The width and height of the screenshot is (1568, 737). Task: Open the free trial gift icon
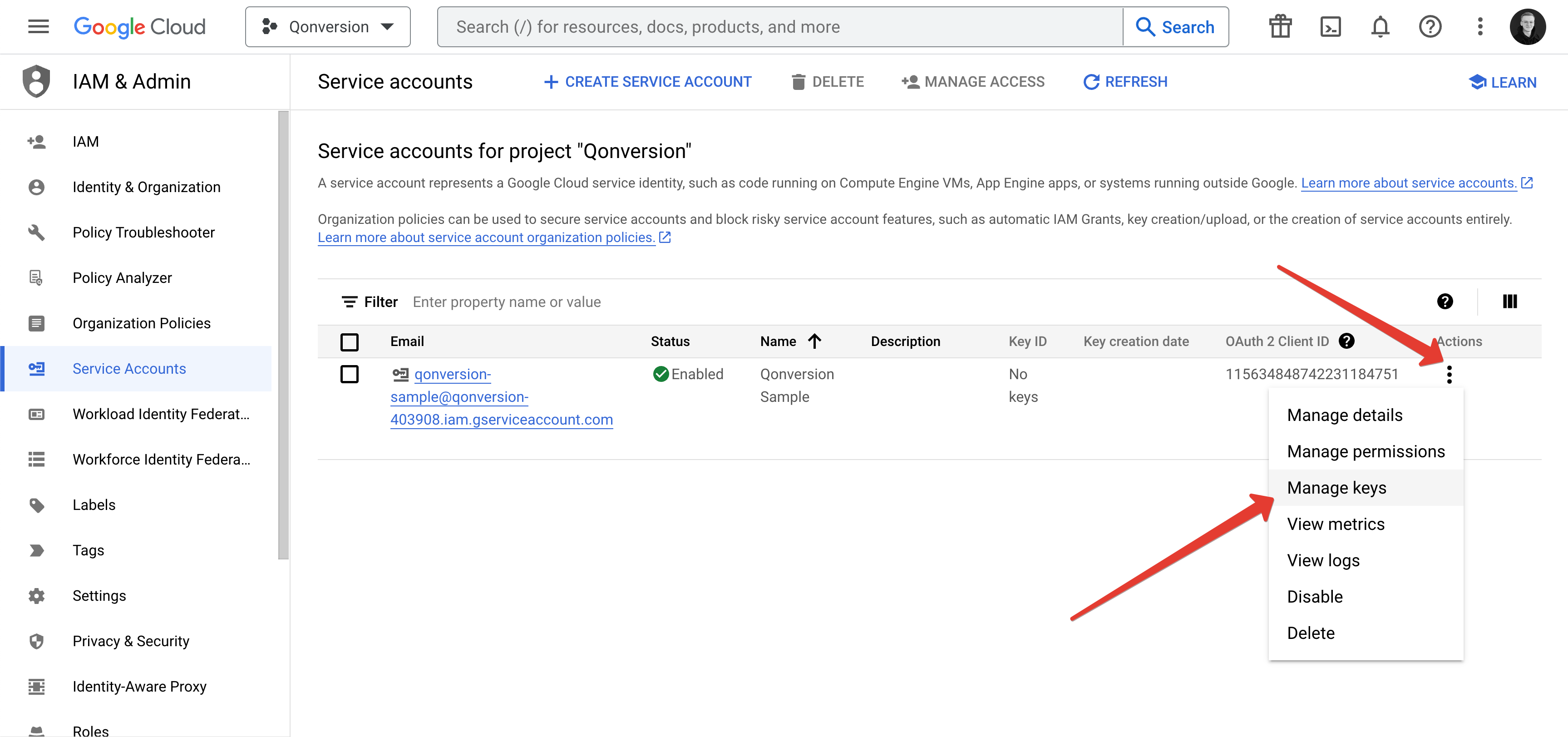[x=1280, y=27]
